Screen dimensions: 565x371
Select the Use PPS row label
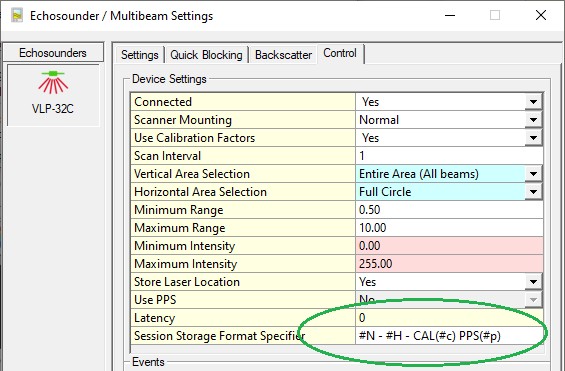[243, 300]
